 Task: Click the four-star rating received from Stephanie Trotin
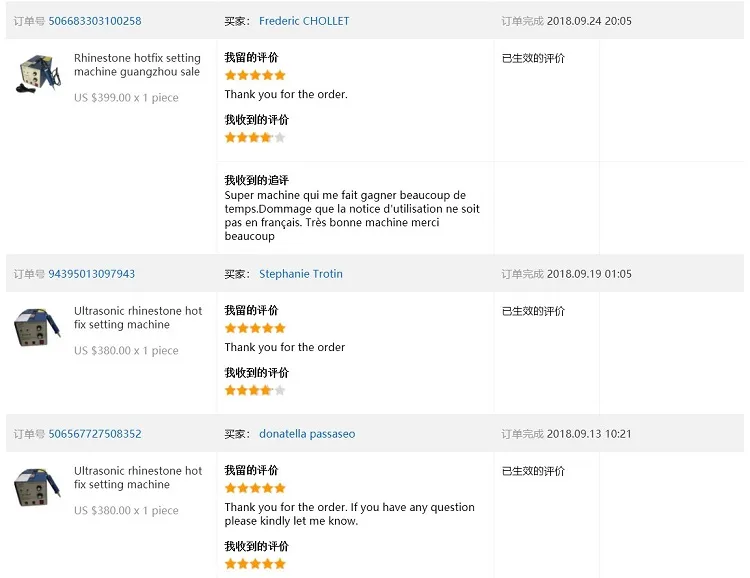point(255,390)
